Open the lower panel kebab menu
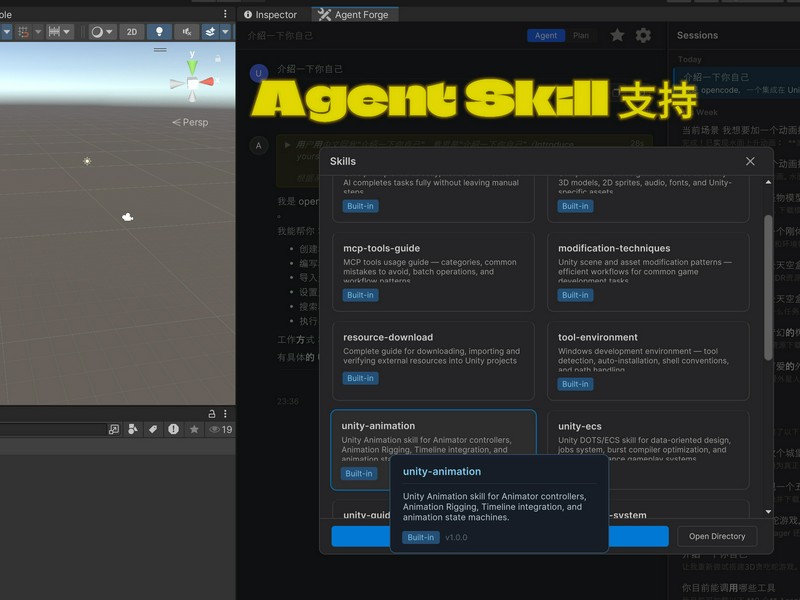The width and height of the screenshot is (800, 600). [225, 413]
